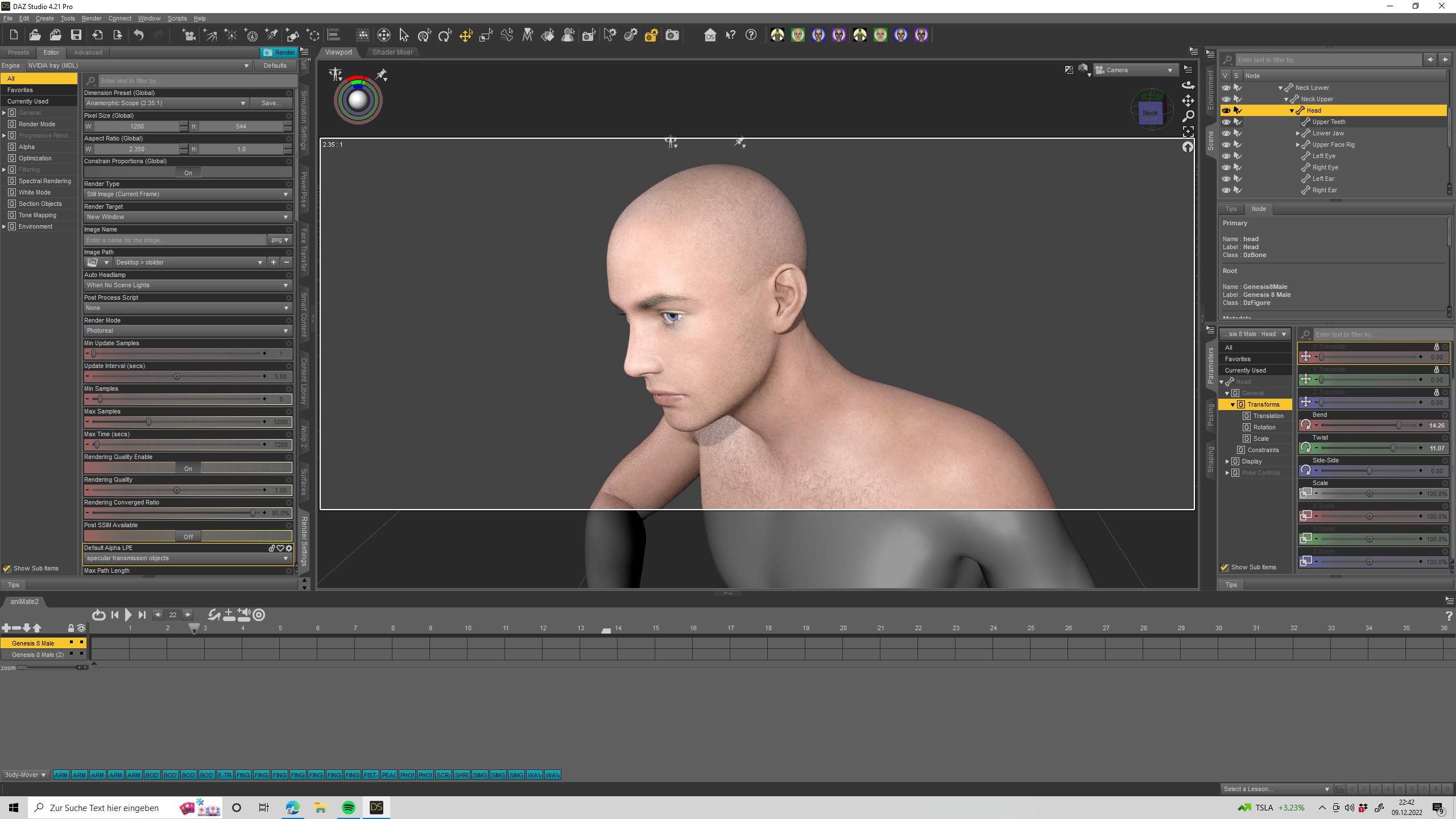Screen dimensions: 1456x819
Task: Click the Undo arrow icon
Action: click(139, 35)
